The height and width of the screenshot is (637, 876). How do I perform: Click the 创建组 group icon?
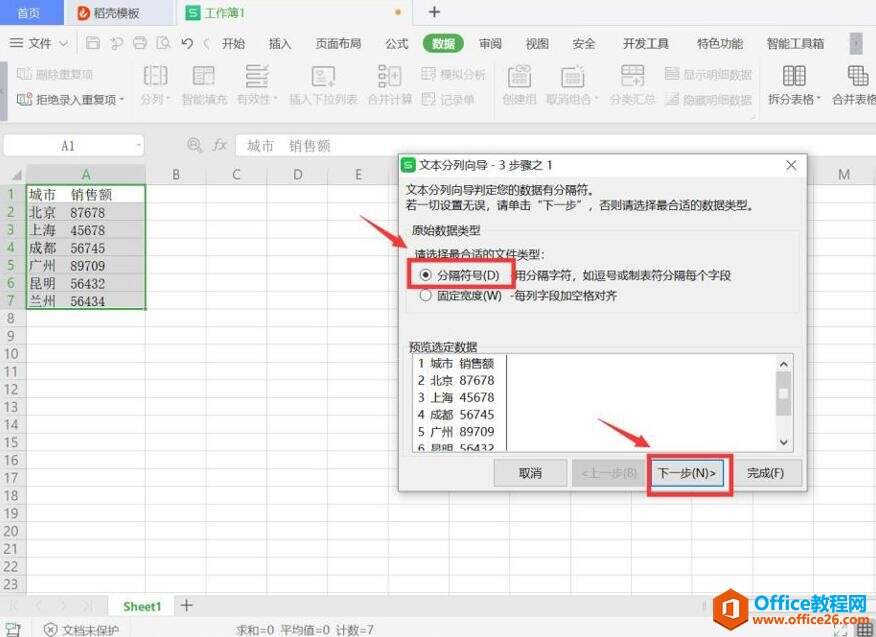click(519, 75)
